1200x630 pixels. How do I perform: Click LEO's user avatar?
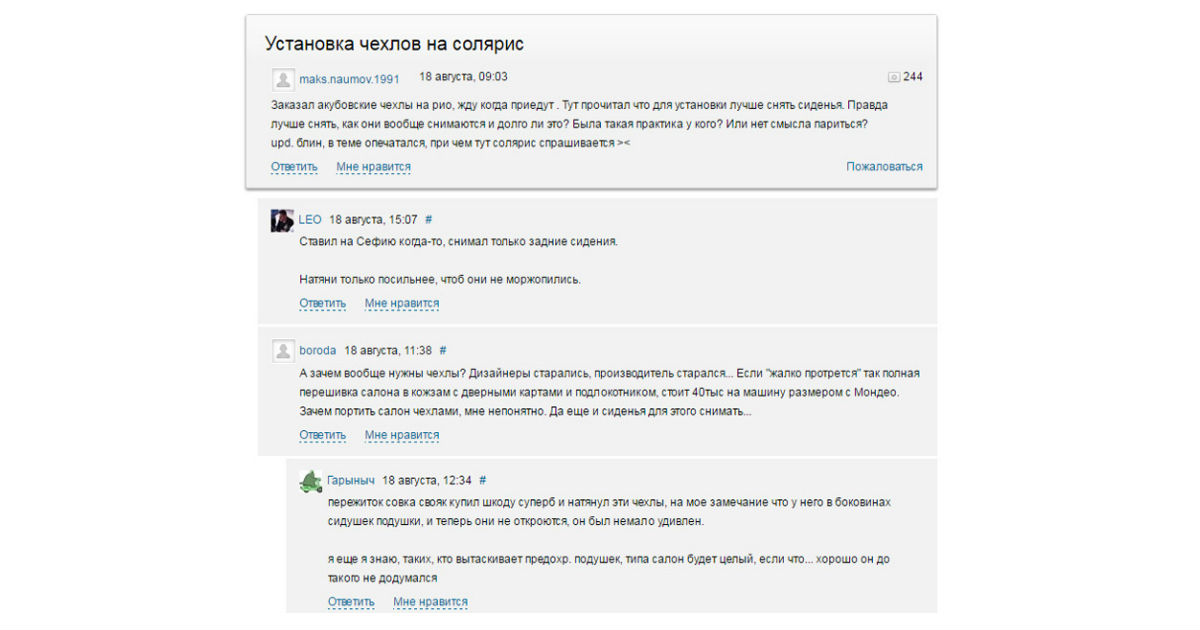click(282, 220)
